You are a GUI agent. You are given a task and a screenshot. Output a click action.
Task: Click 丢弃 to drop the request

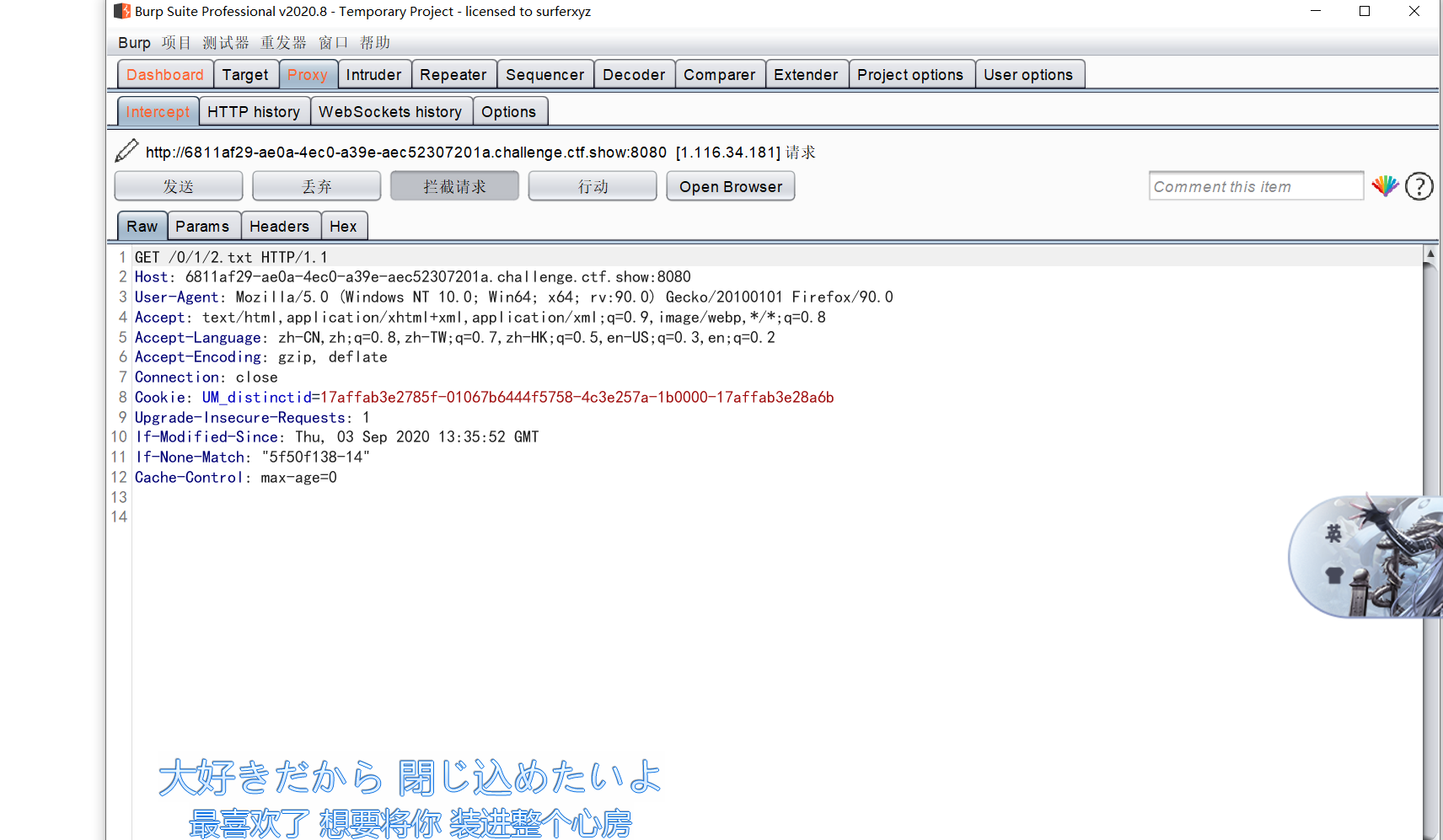(316, 185)
